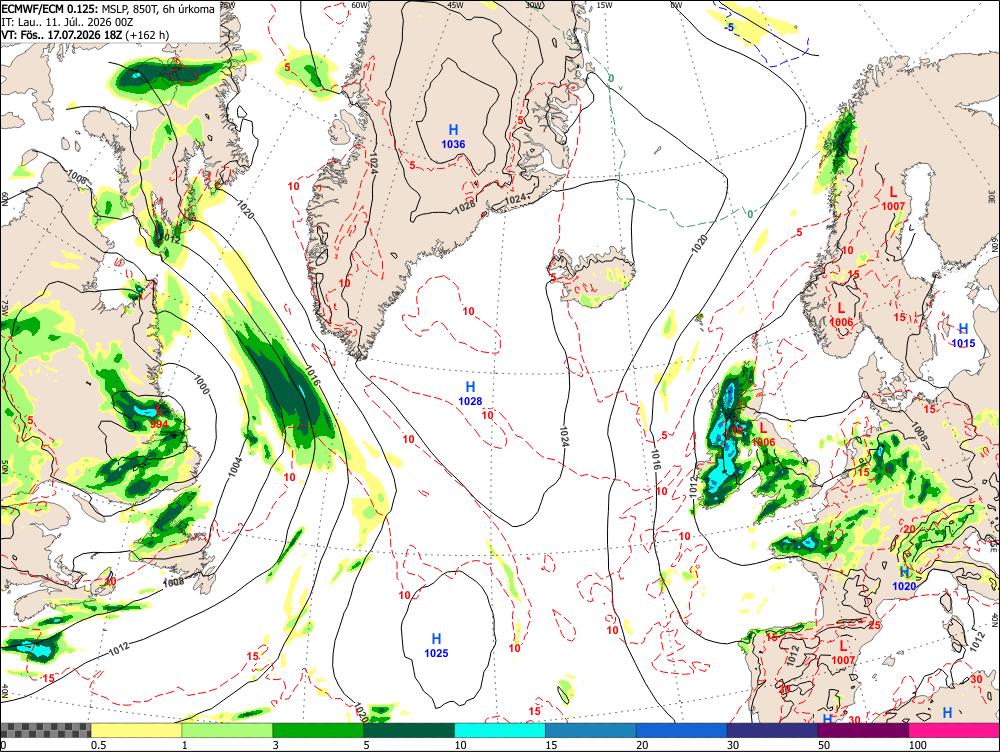The image size is (1000, 752).
Task: Click the H 1036 high marker over Greenland
Action: click(453, 136)
